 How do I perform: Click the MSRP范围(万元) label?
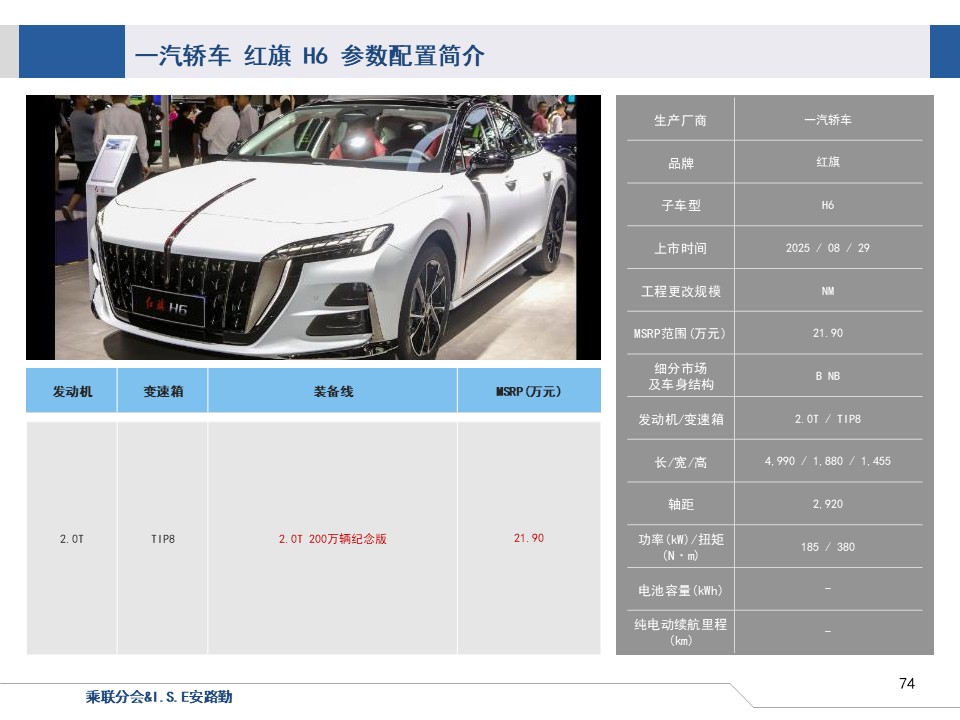pyautogui.click(x=680, y=334)
